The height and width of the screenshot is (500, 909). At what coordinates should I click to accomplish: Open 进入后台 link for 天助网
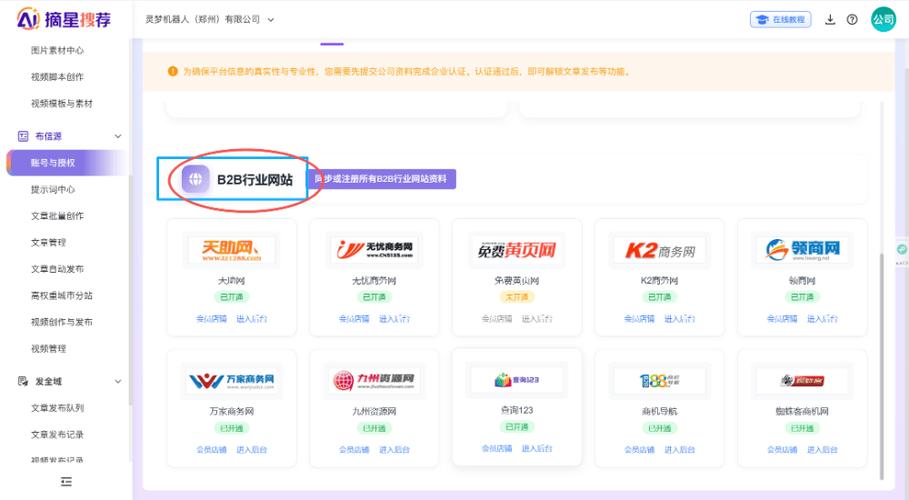click(x=252, y=319)
